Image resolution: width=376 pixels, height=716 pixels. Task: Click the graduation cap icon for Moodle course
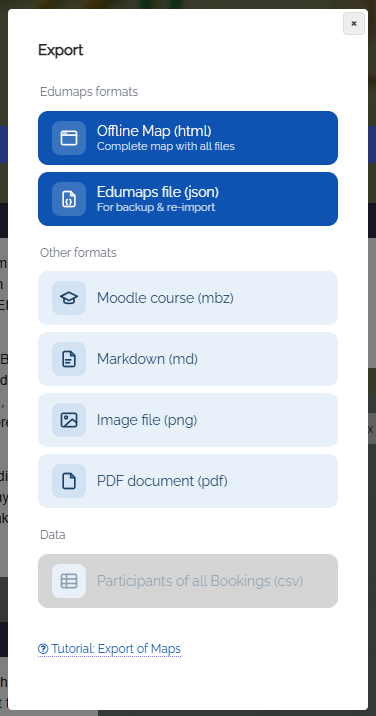click(69, 298)
